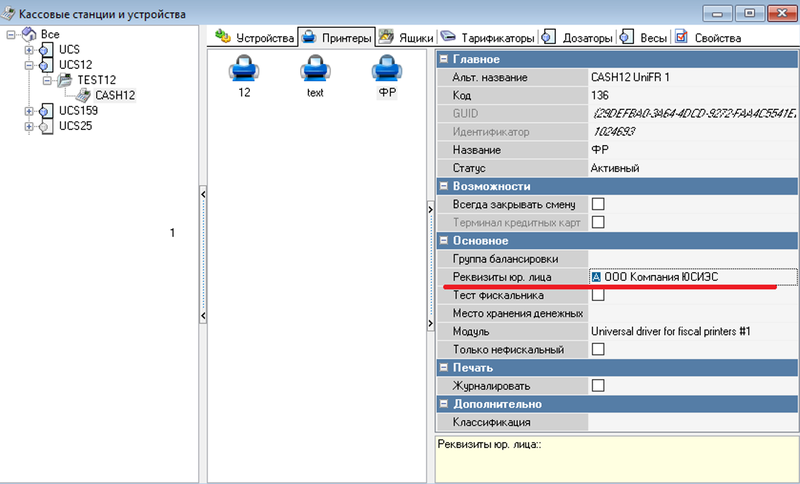The image size is (800, 484).
Task: Click the empty Группа балансировки value field
Action: pos(693,259)
